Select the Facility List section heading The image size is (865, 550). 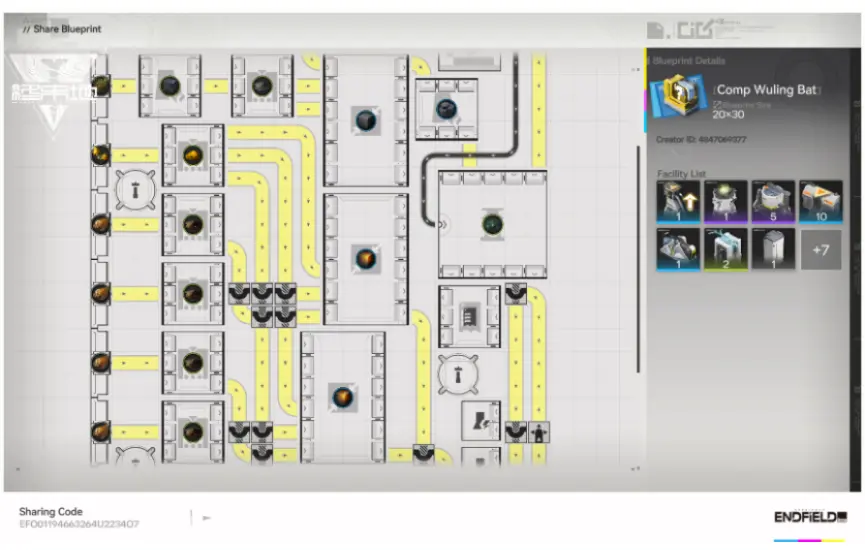click(x=682, y=174)
